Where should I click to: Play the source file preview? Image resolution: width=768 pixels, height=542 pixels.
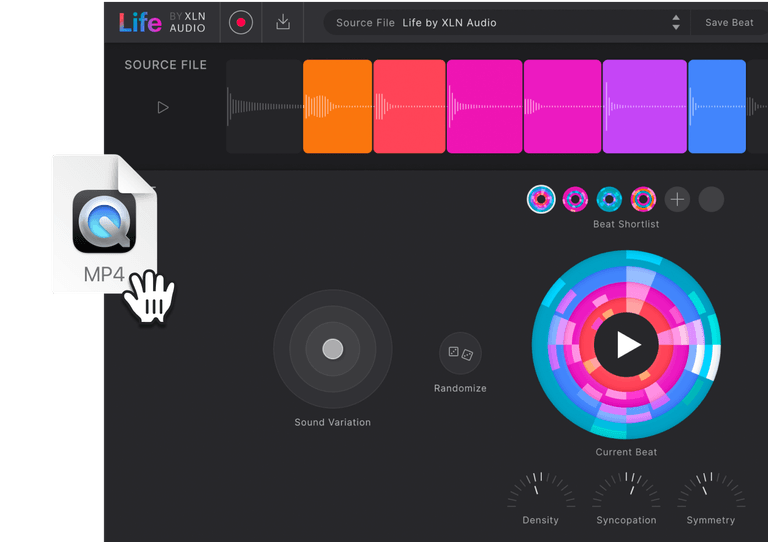[163, 107]
